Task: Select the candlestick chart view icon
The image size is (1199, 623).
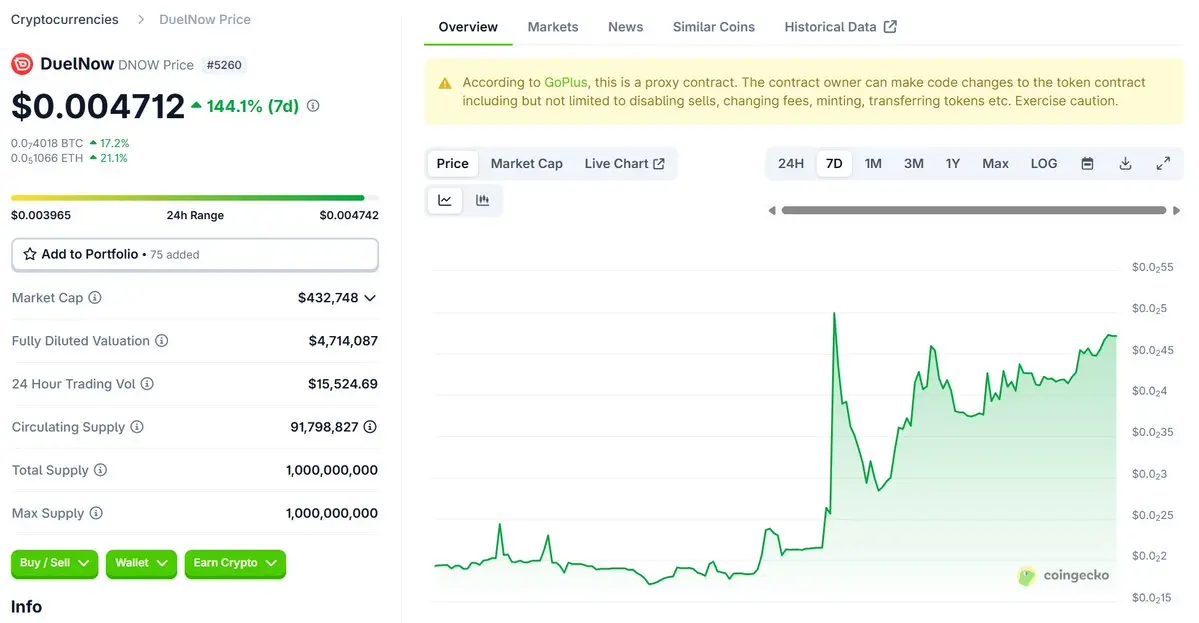Action: coord(483,200)
